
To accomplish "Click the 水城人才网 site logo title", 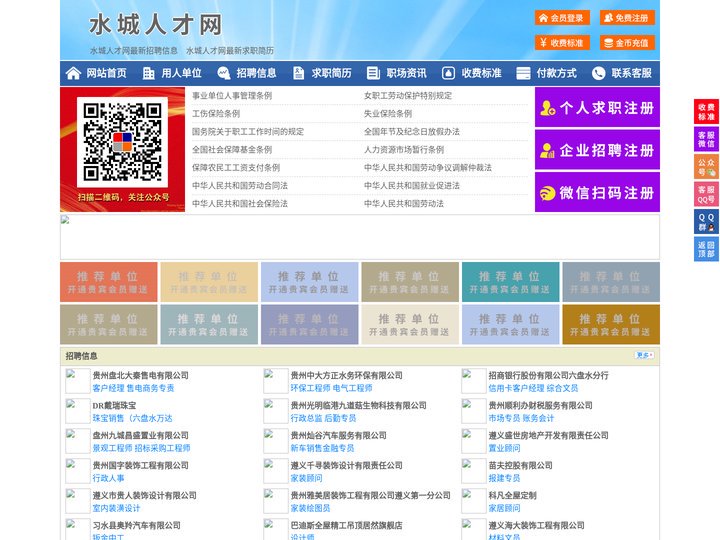I will click(156, 25).
